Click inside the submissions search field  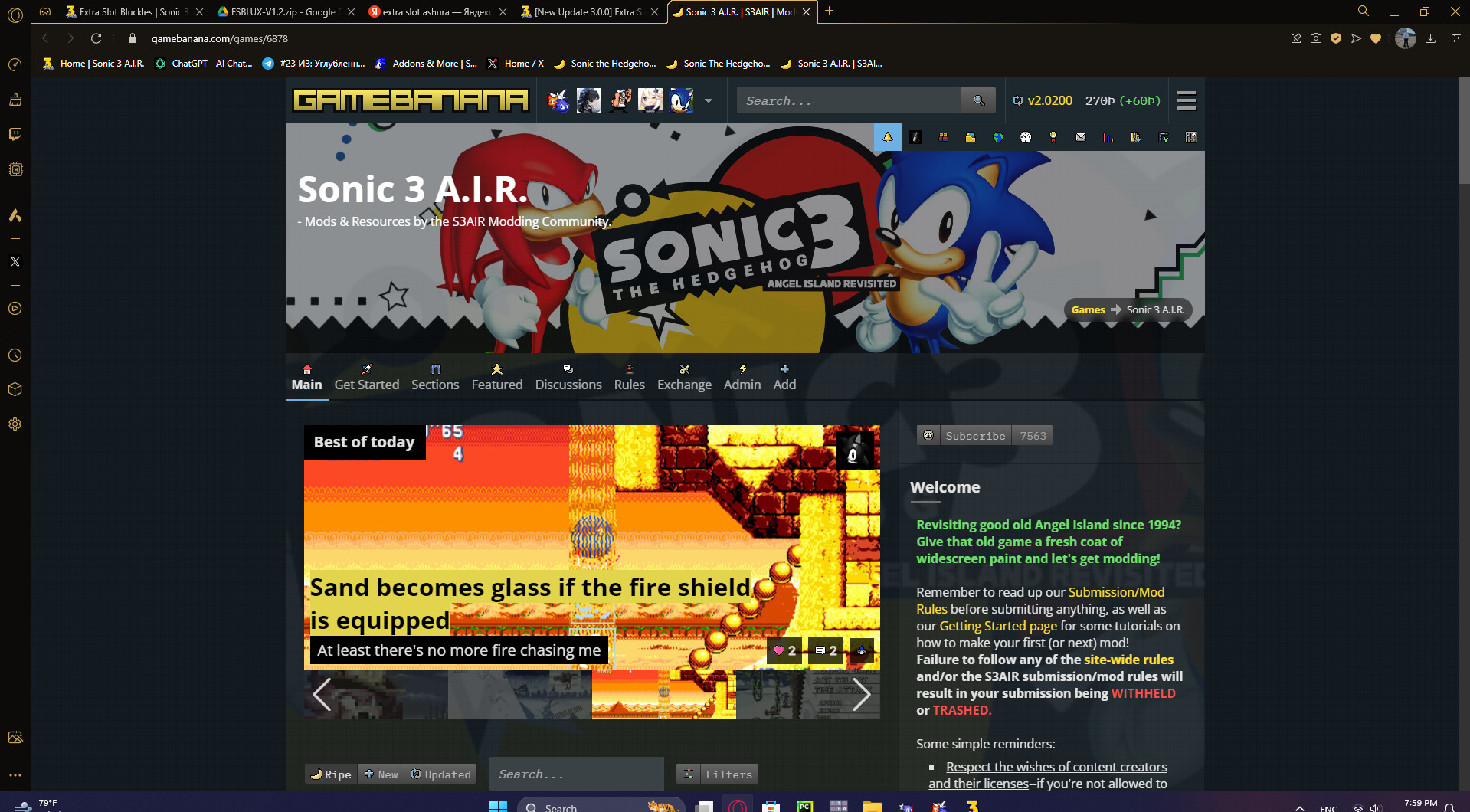[575, 774]
